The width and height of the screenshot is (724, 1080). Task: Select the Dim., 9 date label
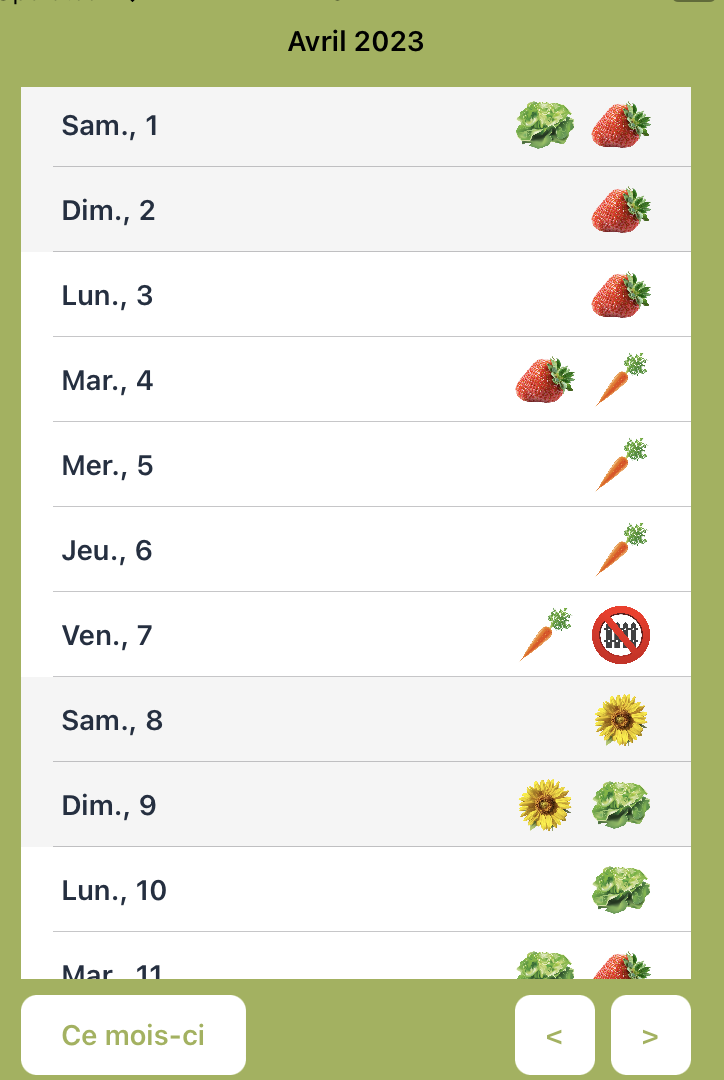109,805
